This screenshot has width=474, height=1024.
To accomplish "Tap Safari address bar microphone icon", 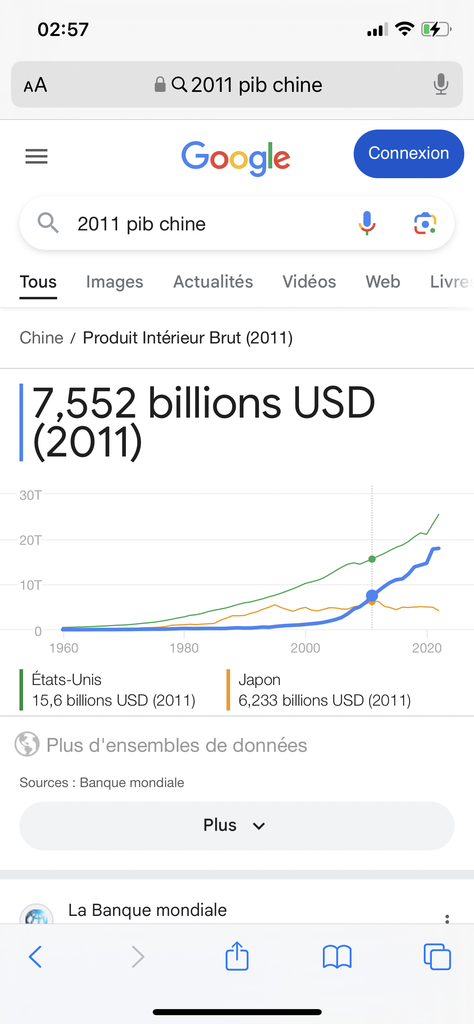I will pos(441,84).
